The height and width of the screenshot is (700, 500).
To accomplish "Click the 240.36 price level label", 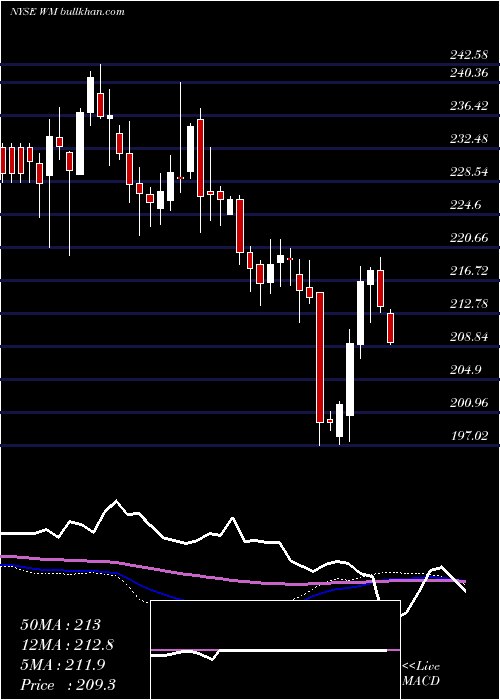I will 469,72.
